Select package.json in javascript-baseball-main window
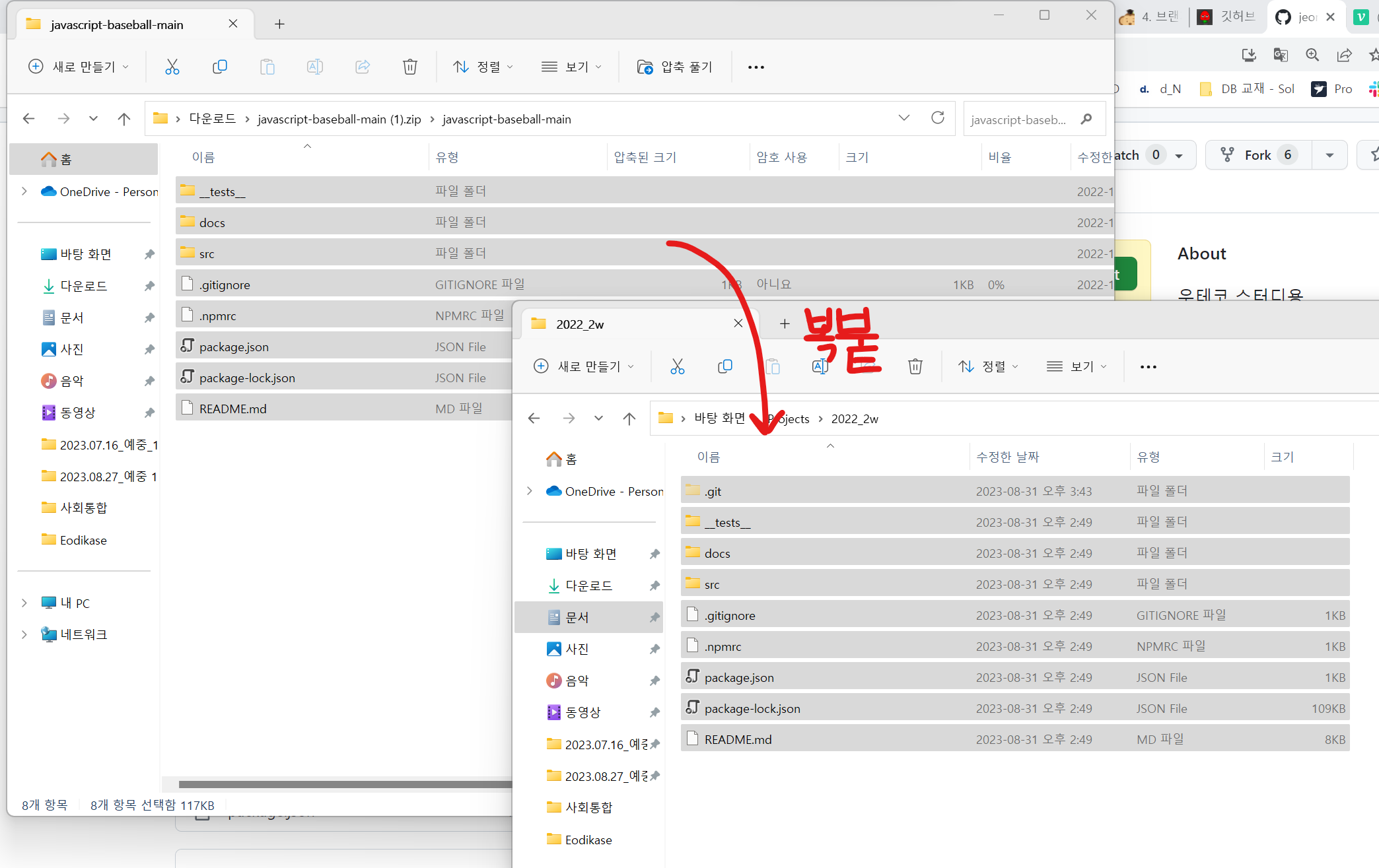Viewport: 1379px width, 868px height. tap(343, 347)
